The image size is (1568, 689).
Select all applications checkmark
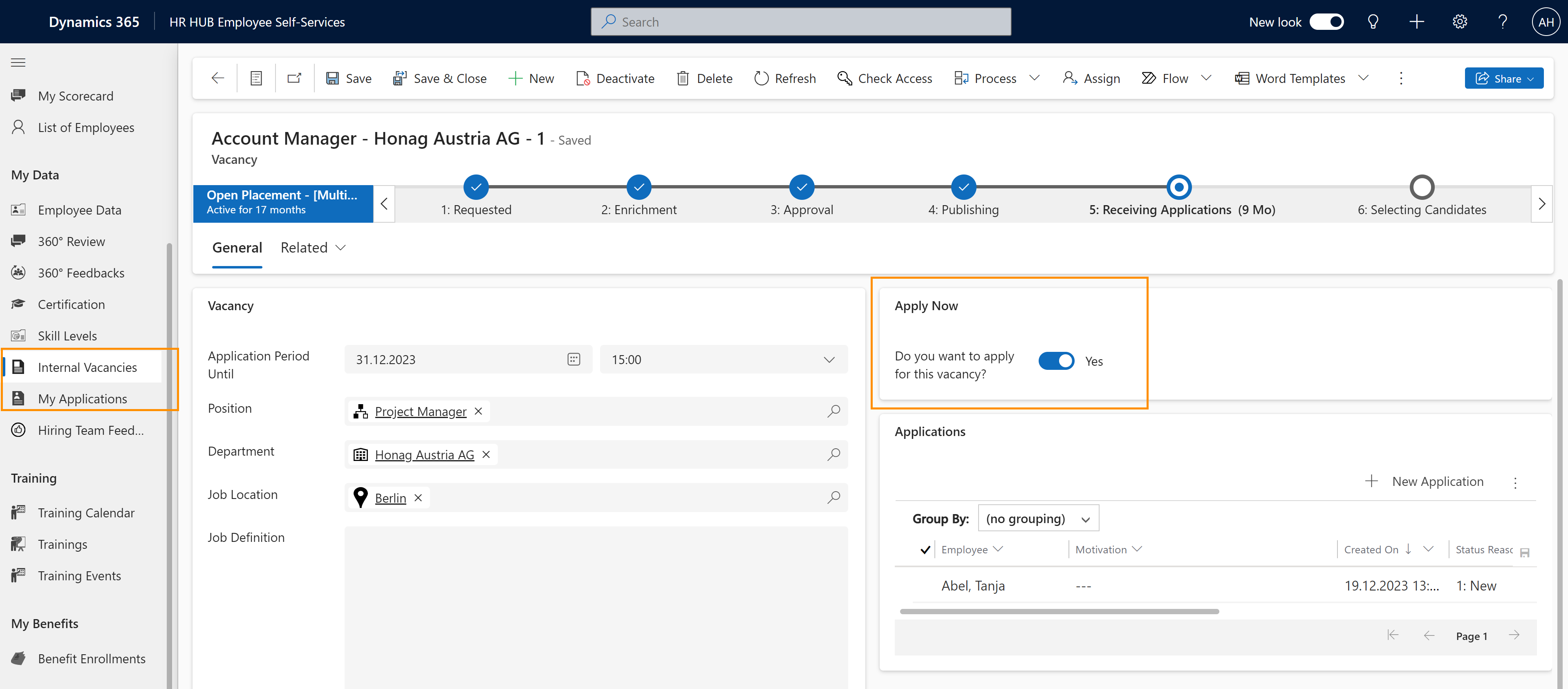pos(925,550)
